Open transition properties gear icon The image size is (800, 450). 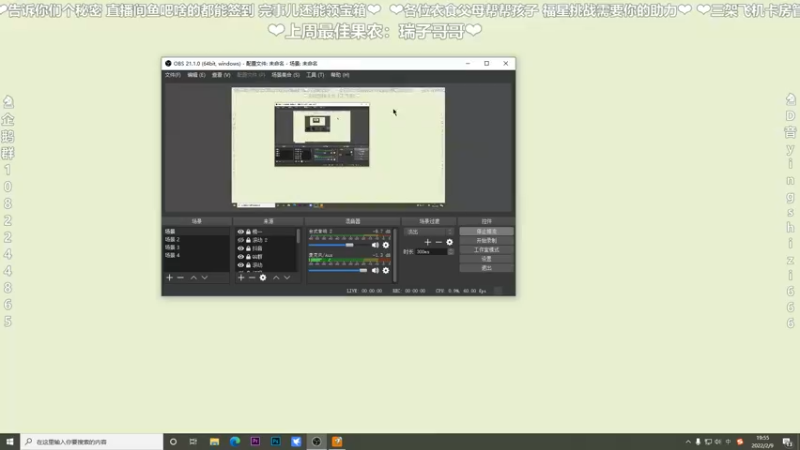pos(449,242)
